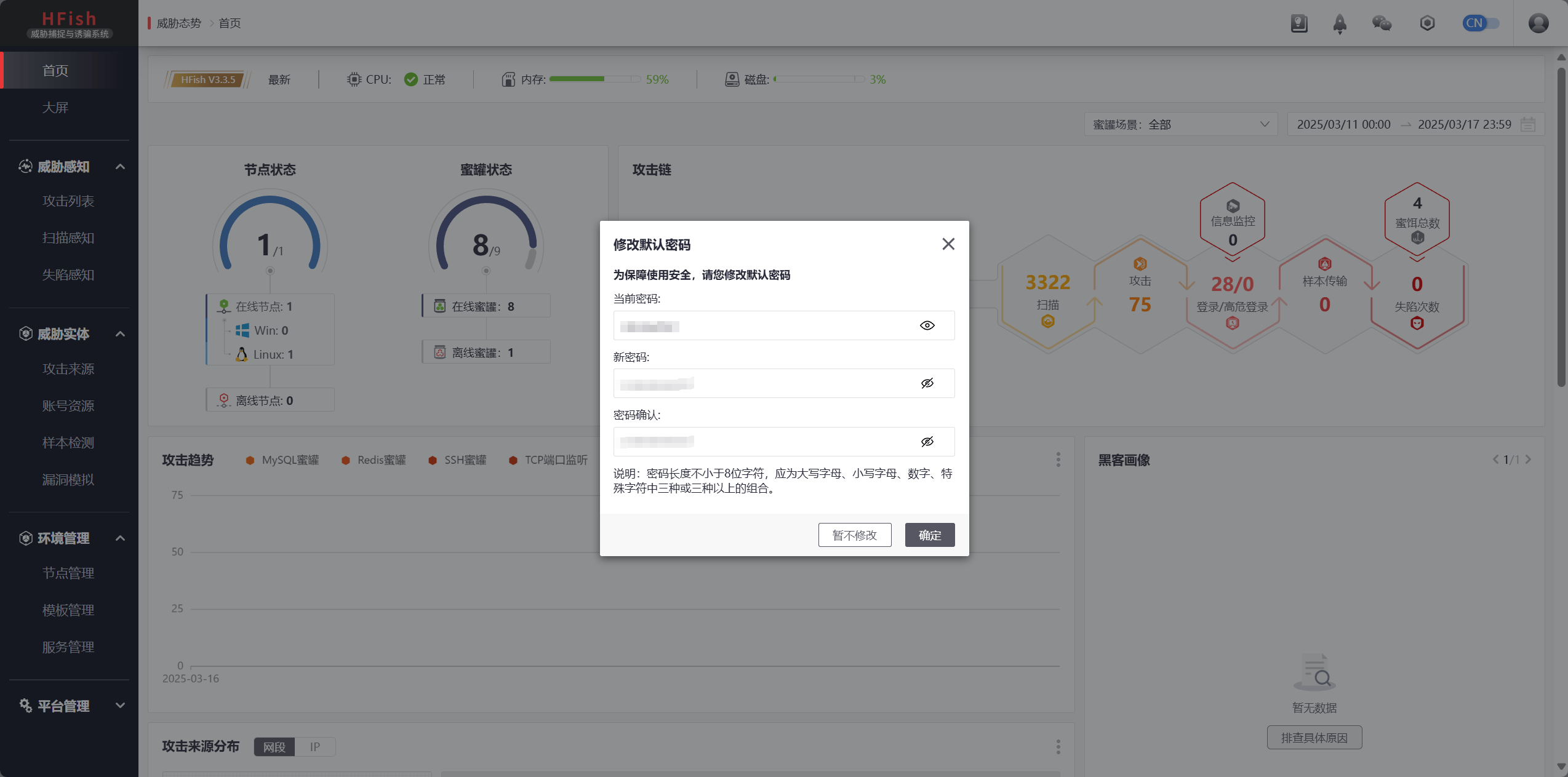Open the date range calendar icon
Viewport: 1568px width, 777px height.
point(1528,124)
